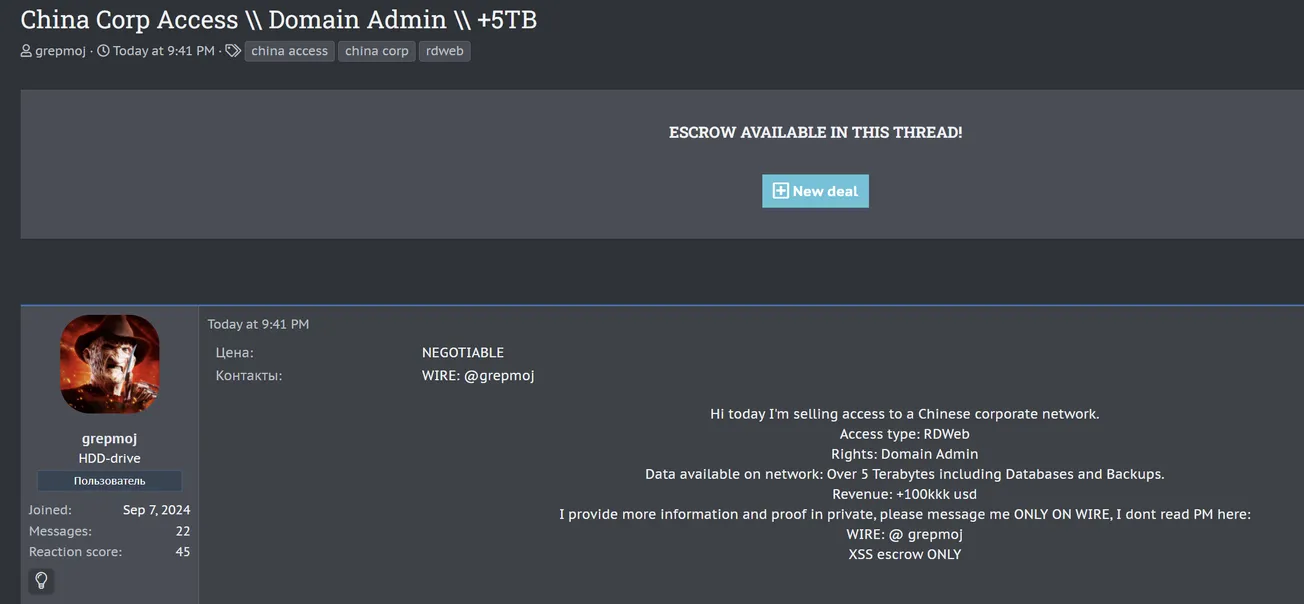
Task: Click the tags icon before tag list
Action: click(x=233, y=51)
